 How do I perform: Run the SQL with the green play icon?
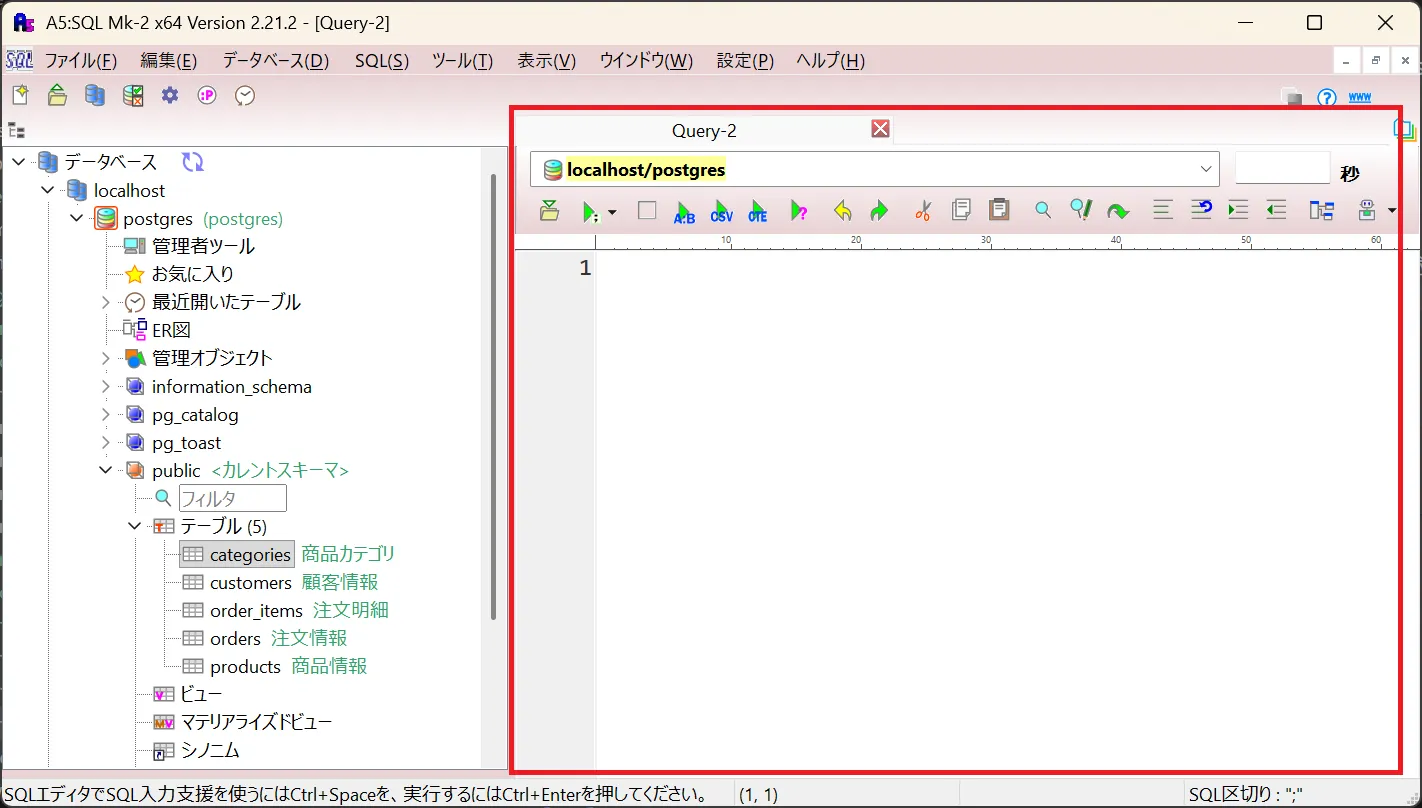(591, 211)
